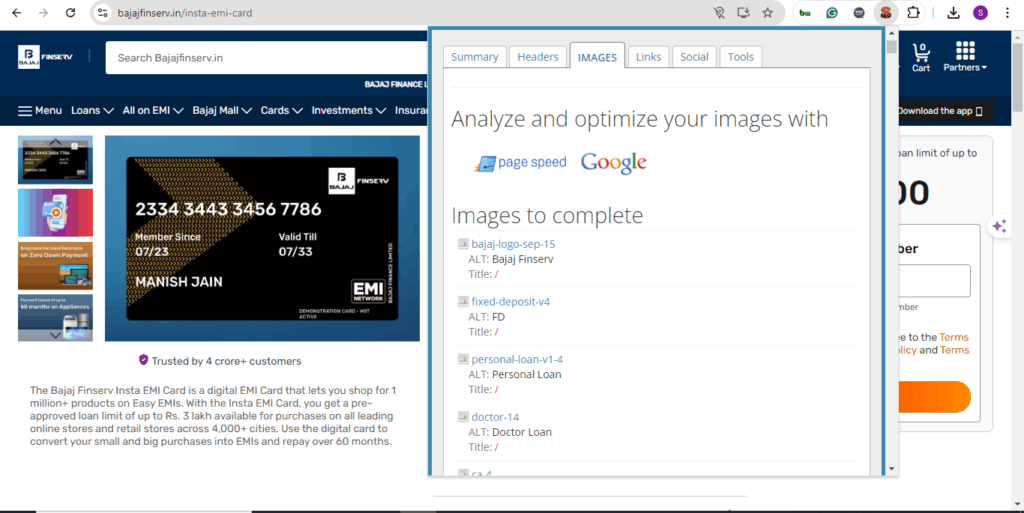The height and width of the screenshot is (513, 1024).
Task: Click the Bajaj Finserv logo
Action: click(x=45, y=57)
